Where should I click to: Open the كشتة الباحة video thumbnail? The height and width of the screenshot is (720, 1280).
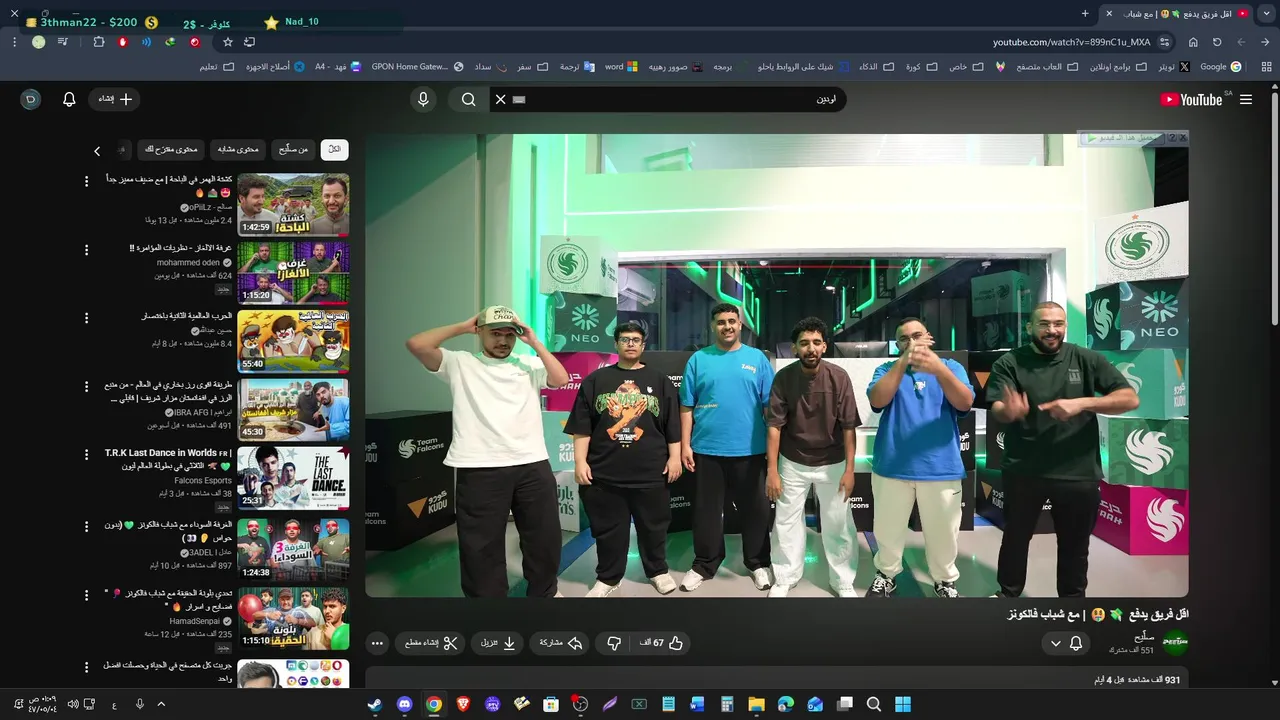pos(293,205)
